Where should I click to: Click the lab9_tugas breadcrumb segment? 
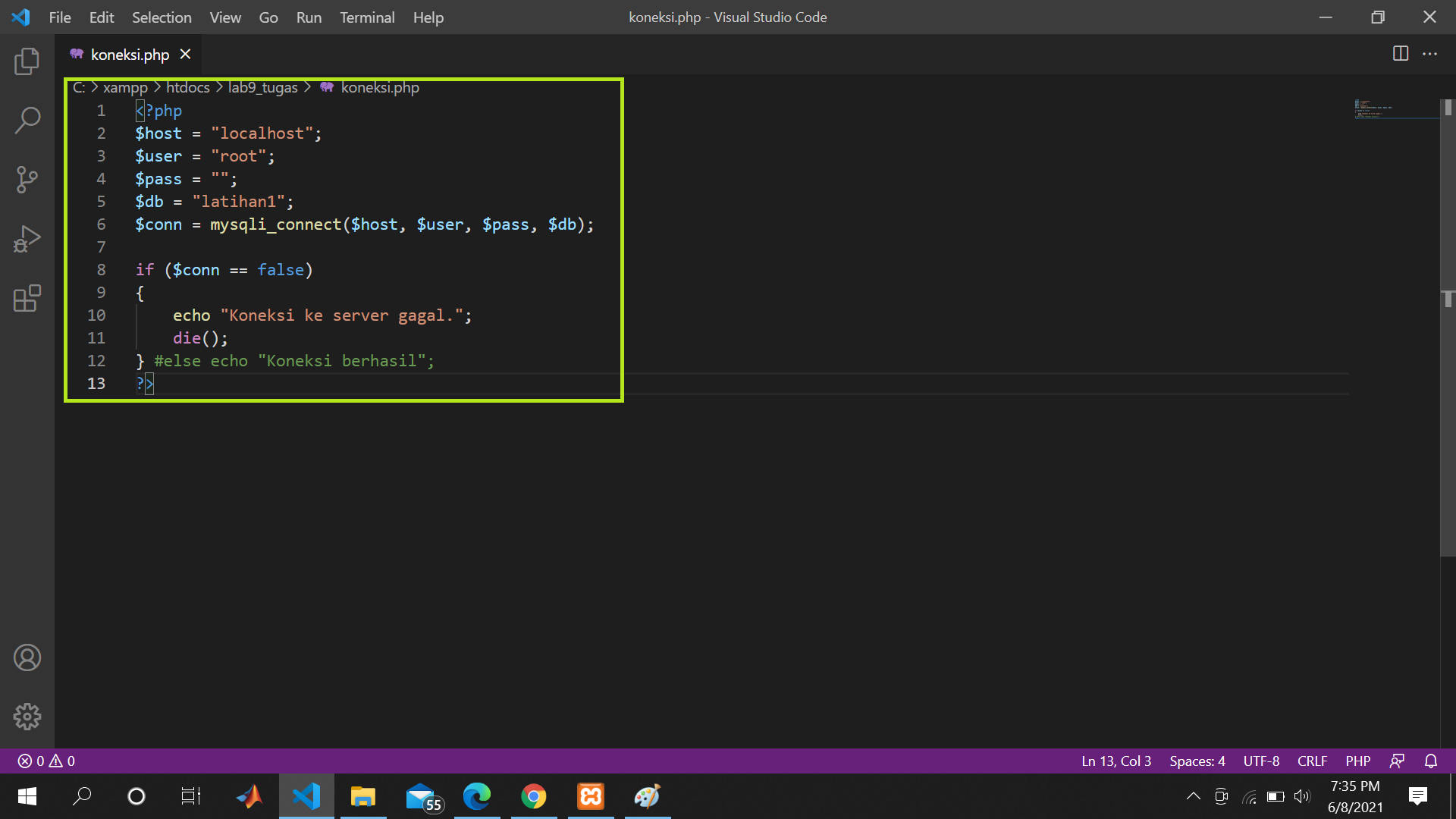click(x=263, y=88)
